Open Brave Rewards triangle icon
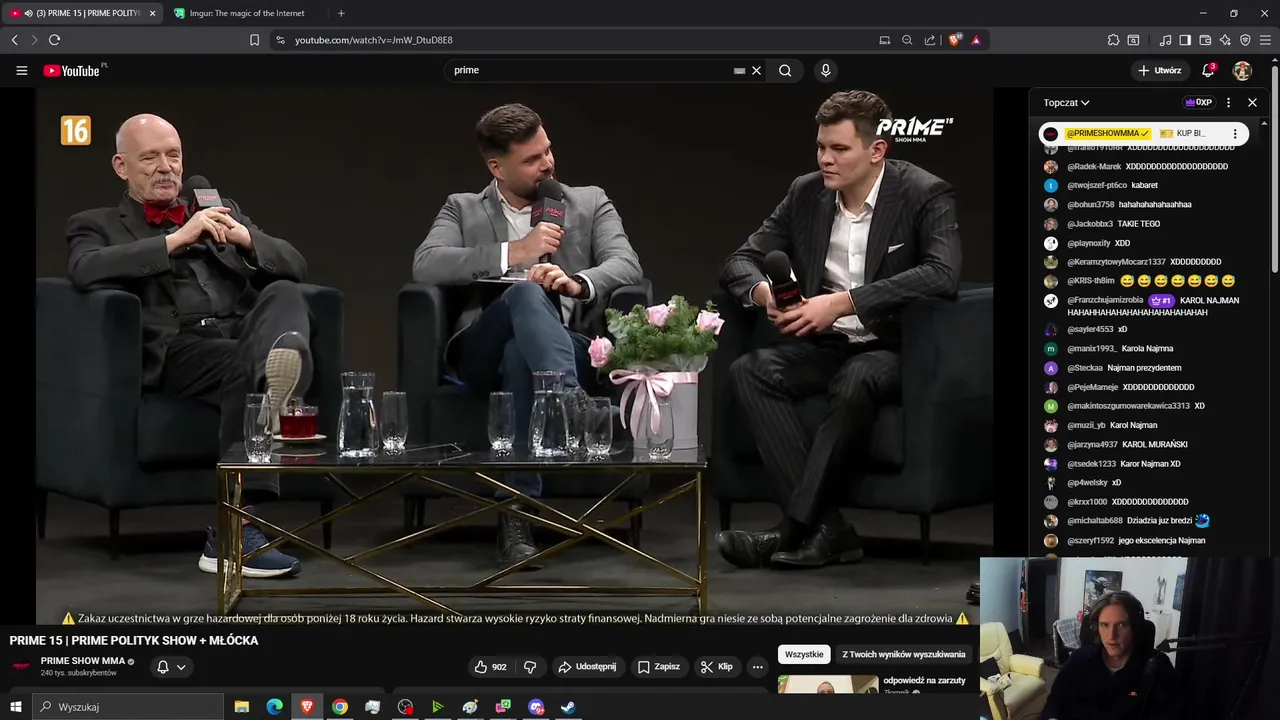This screenshot has height=720, width=1280. coord(976,40)
